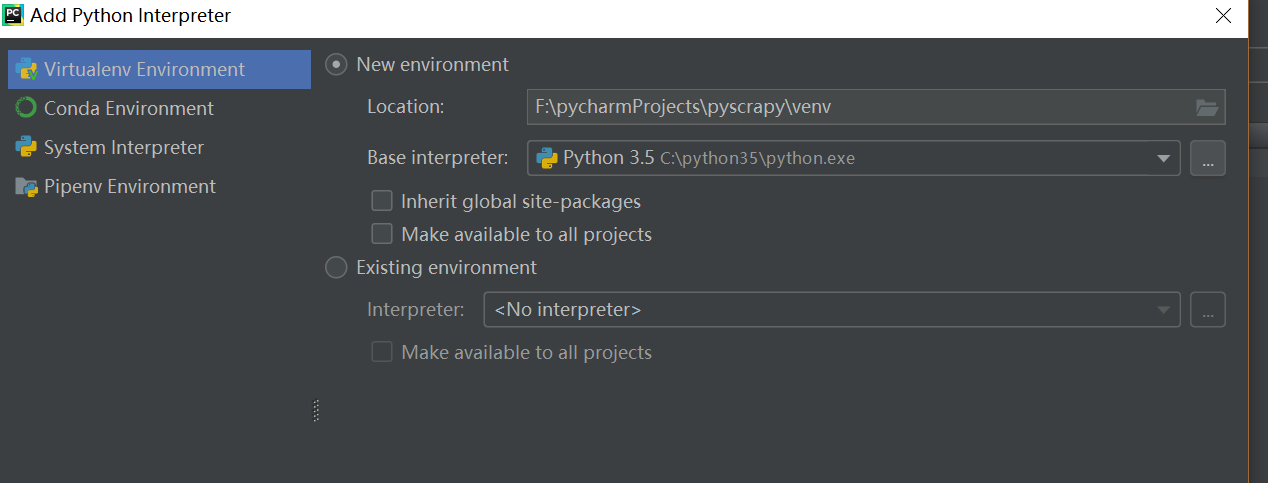Select the Existing environment radio button
Image resolution: width=1268 pixels, height=483 pixels.
[x=337, y=268]
